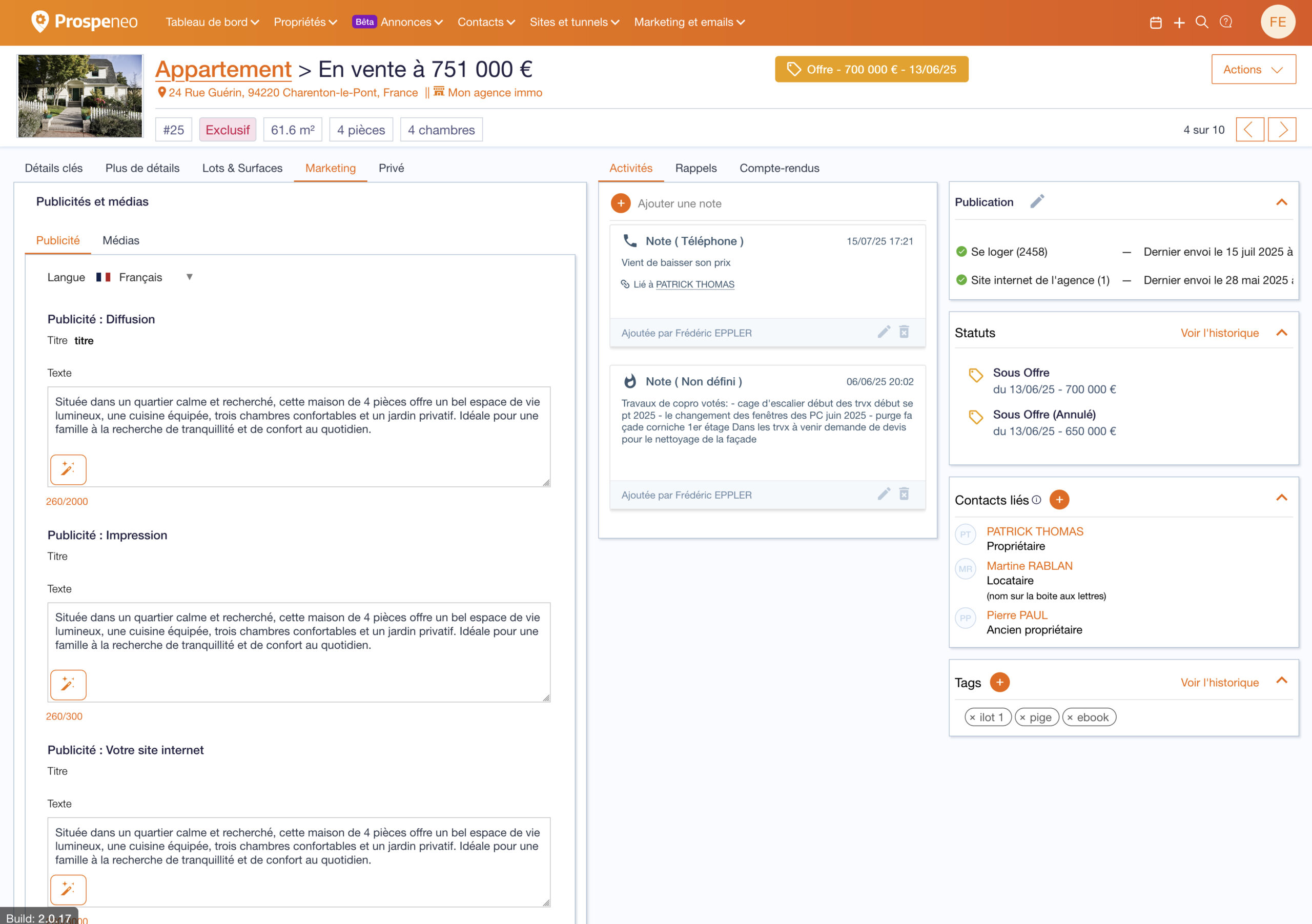Open the Tableau de bord menu

(x=212, y=22)
